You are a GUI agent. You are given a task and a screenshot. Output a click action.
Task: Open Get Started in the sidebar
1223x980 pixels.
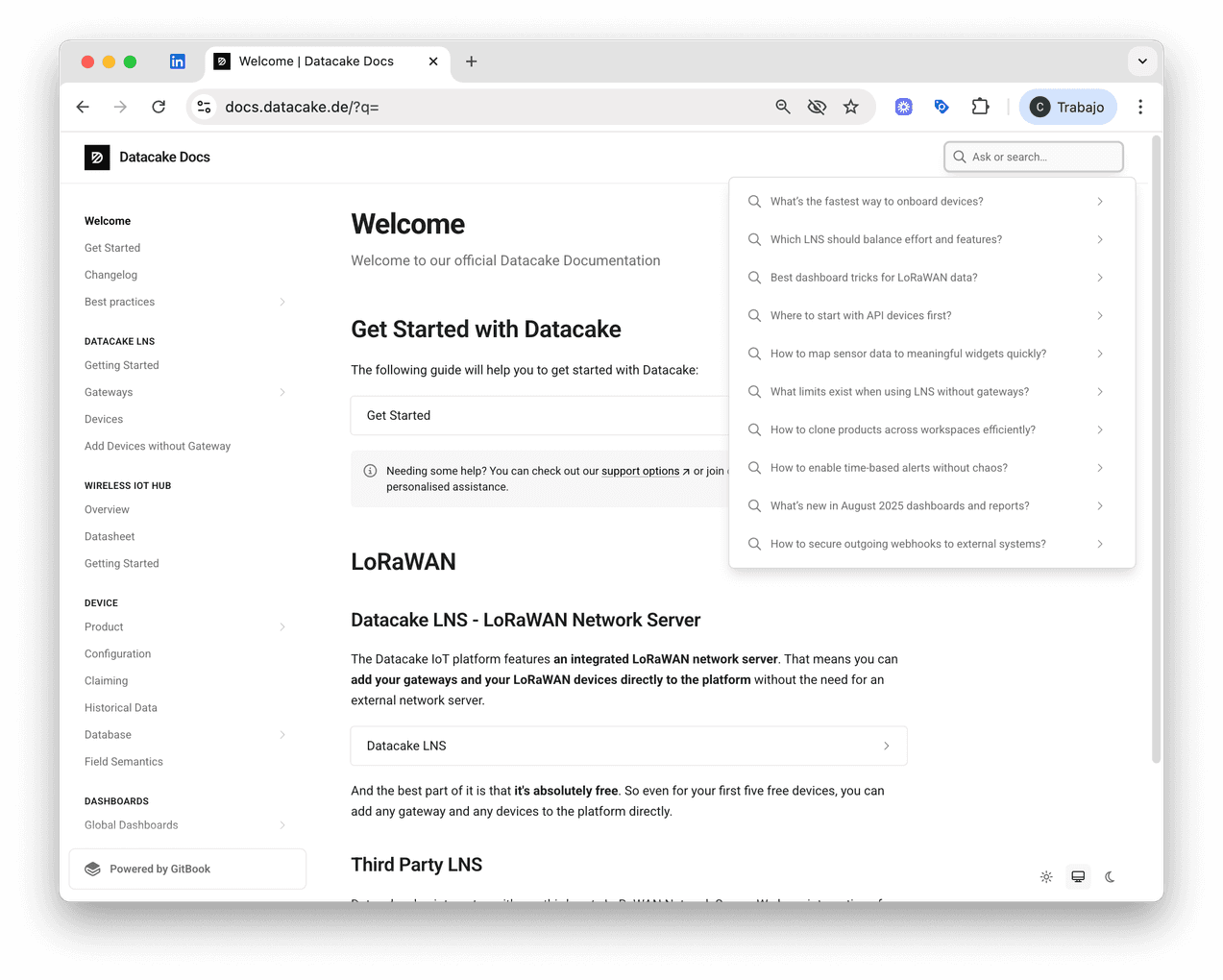(x=112, y=248)
